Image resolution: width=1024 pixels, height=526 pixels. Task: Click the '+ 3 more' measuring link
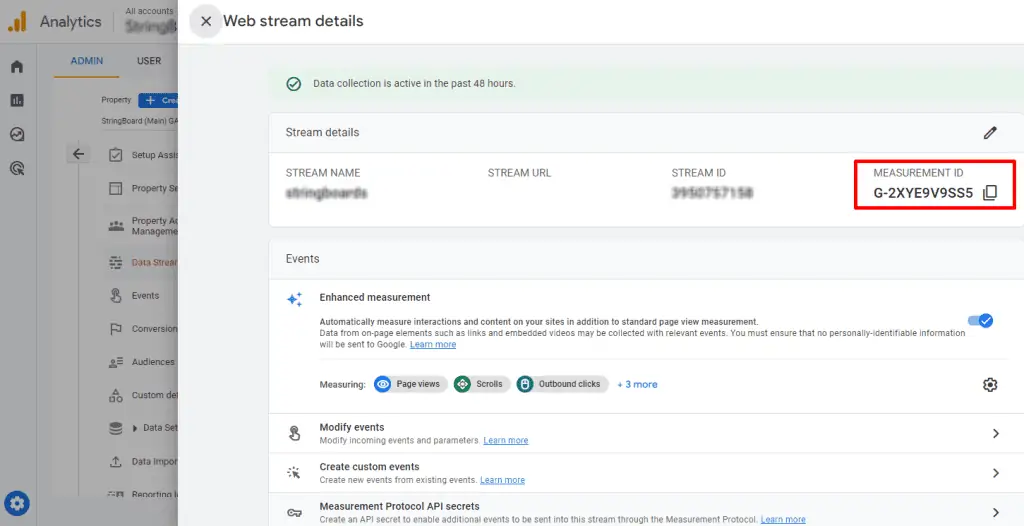[637, 384]
